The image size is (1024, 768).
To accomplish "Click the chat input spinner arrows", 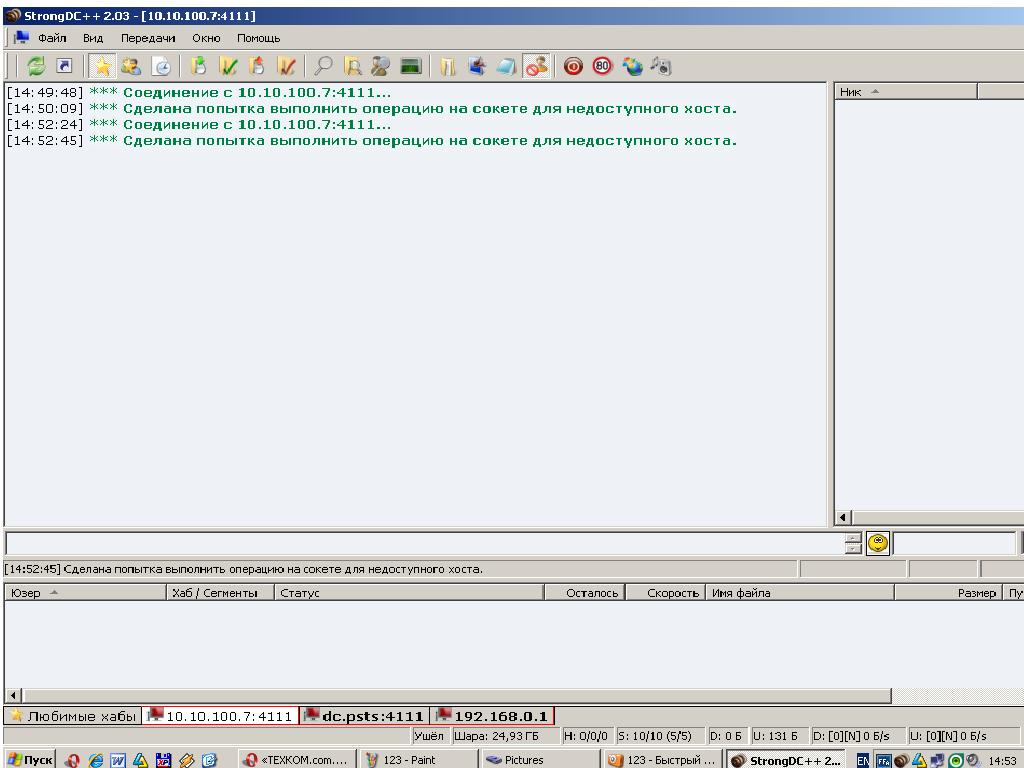I will [852, 543].
